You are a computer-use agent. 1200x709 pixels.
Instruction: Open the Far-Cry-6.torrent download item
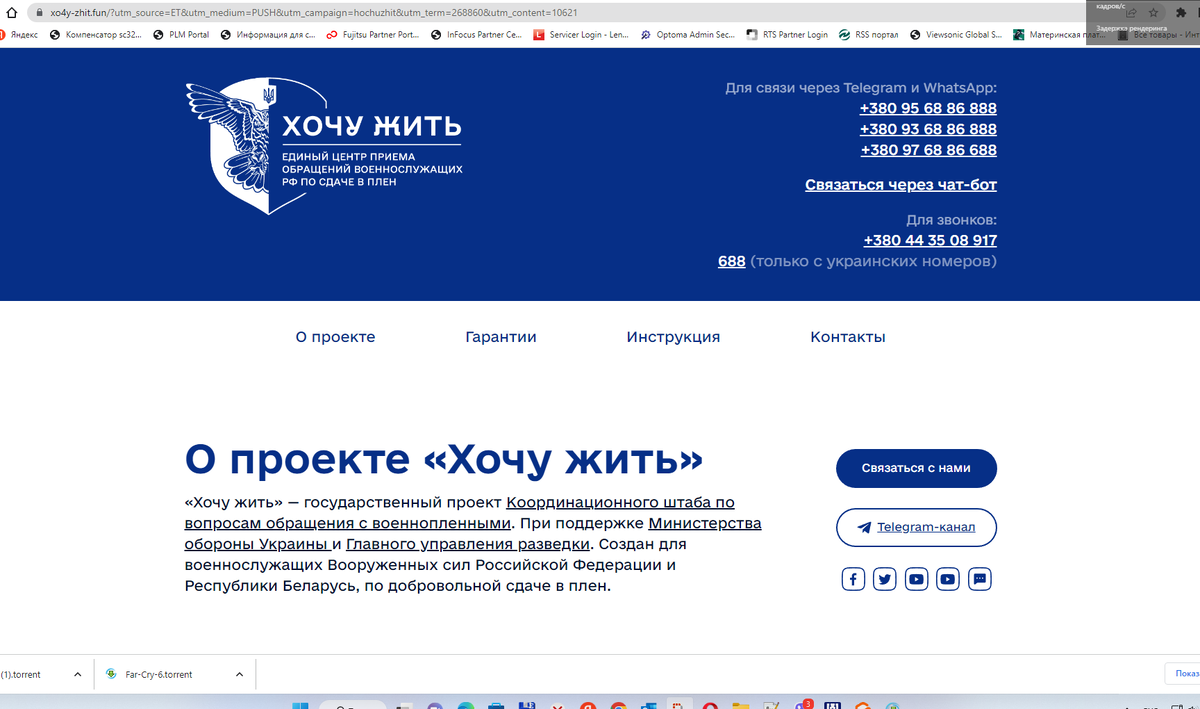pyautogui.click(x=158, y=675)
